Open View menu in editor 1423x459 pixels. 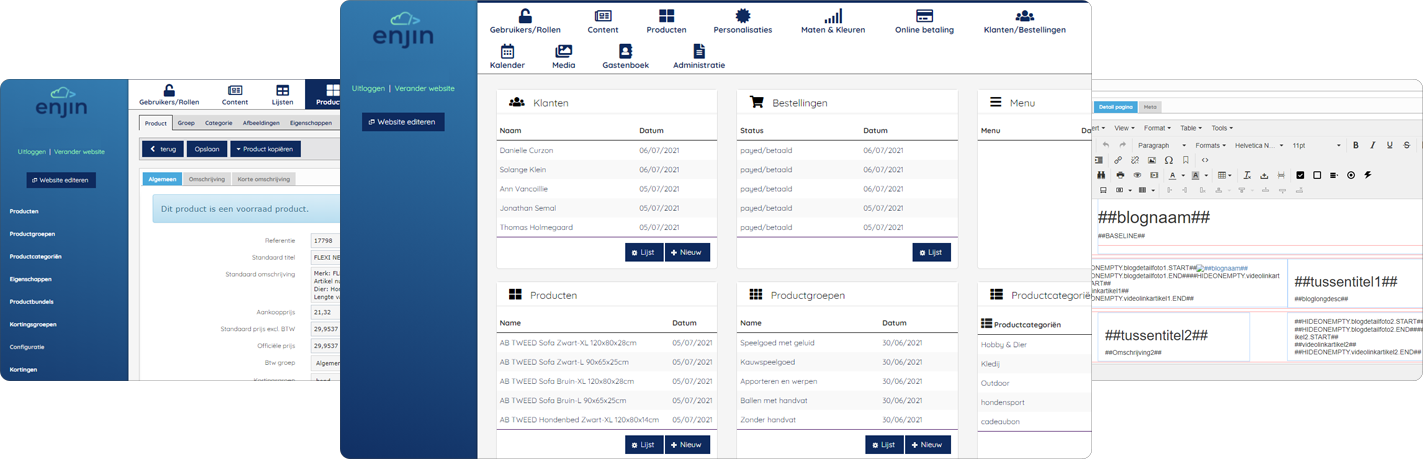tap(1124, 128)
